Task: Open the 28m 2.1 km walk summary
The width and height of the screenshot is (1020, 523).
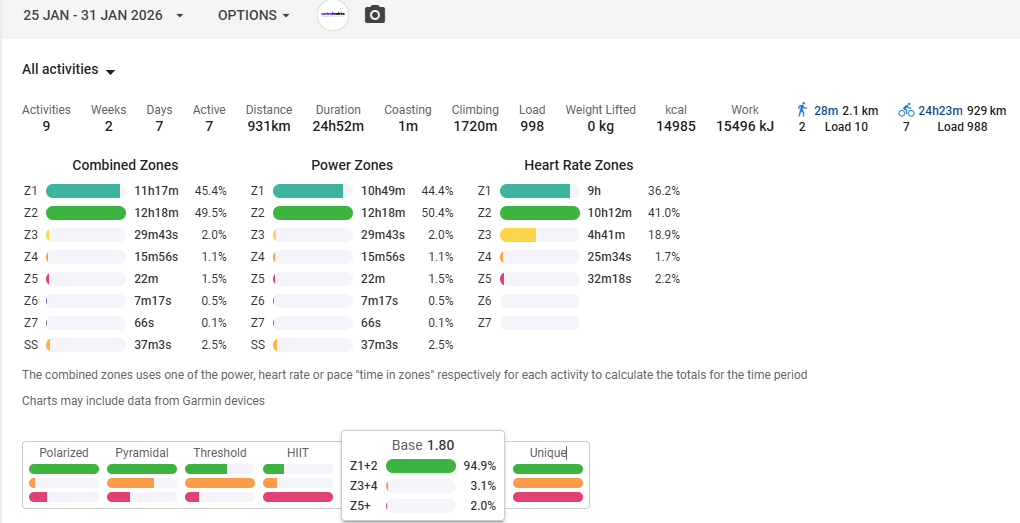Action: (846, 110)
